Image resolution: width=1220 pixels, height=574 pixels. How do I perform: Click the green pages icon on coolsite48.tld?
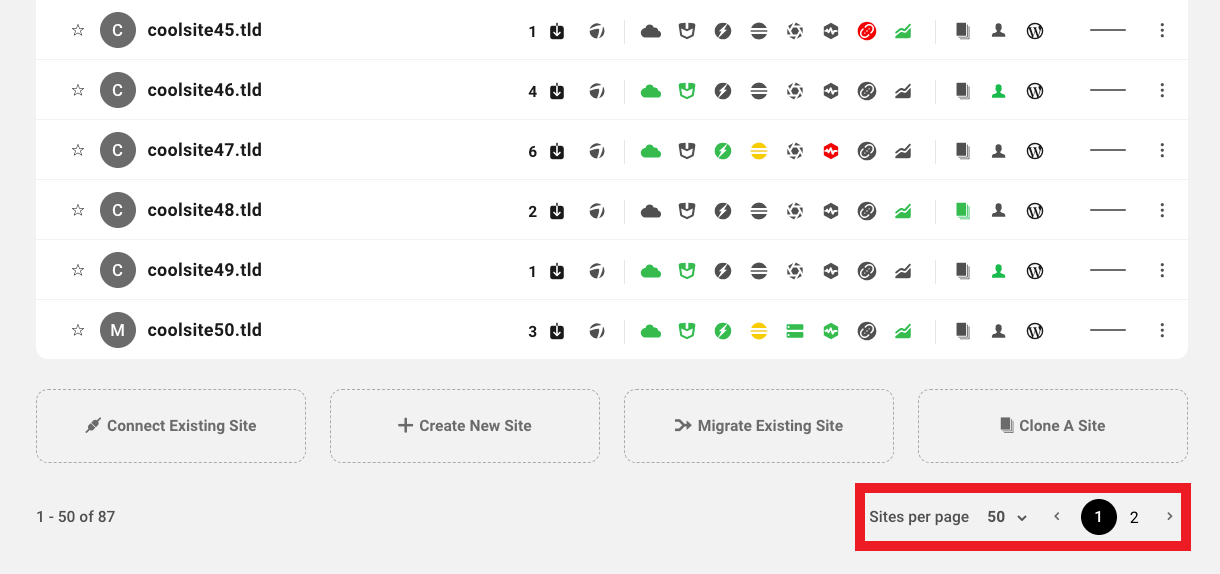pyautogui.click(x=962, y=211)
